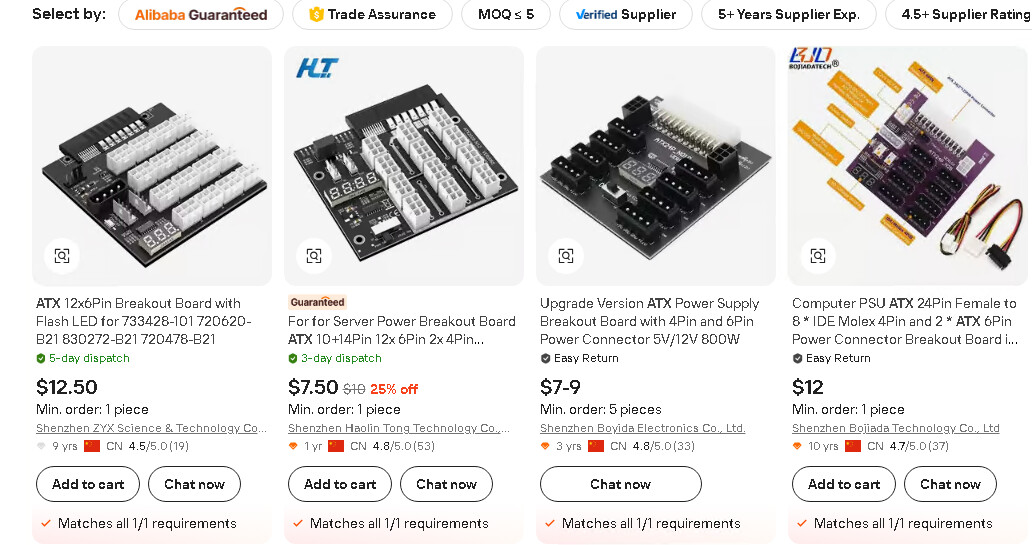
Task: Enable the Trade Assurance filter
Action: click(x=372, y=15)
